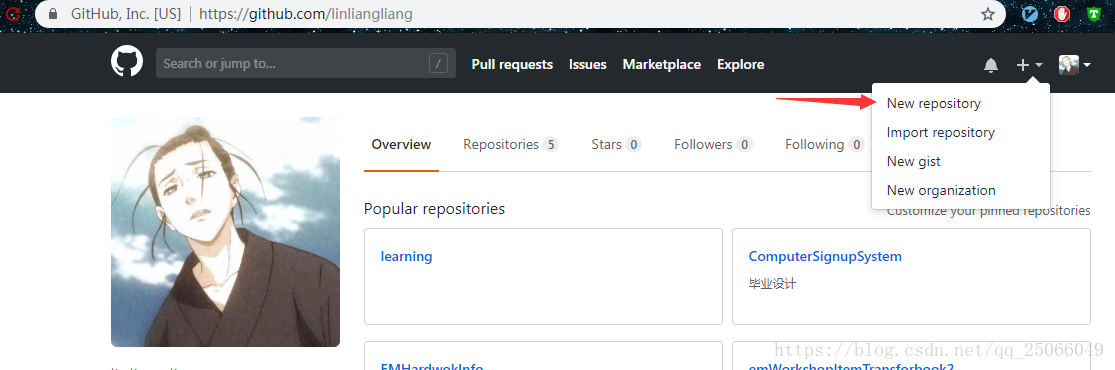Open the ComputerSignupSystem repository link

825,256
